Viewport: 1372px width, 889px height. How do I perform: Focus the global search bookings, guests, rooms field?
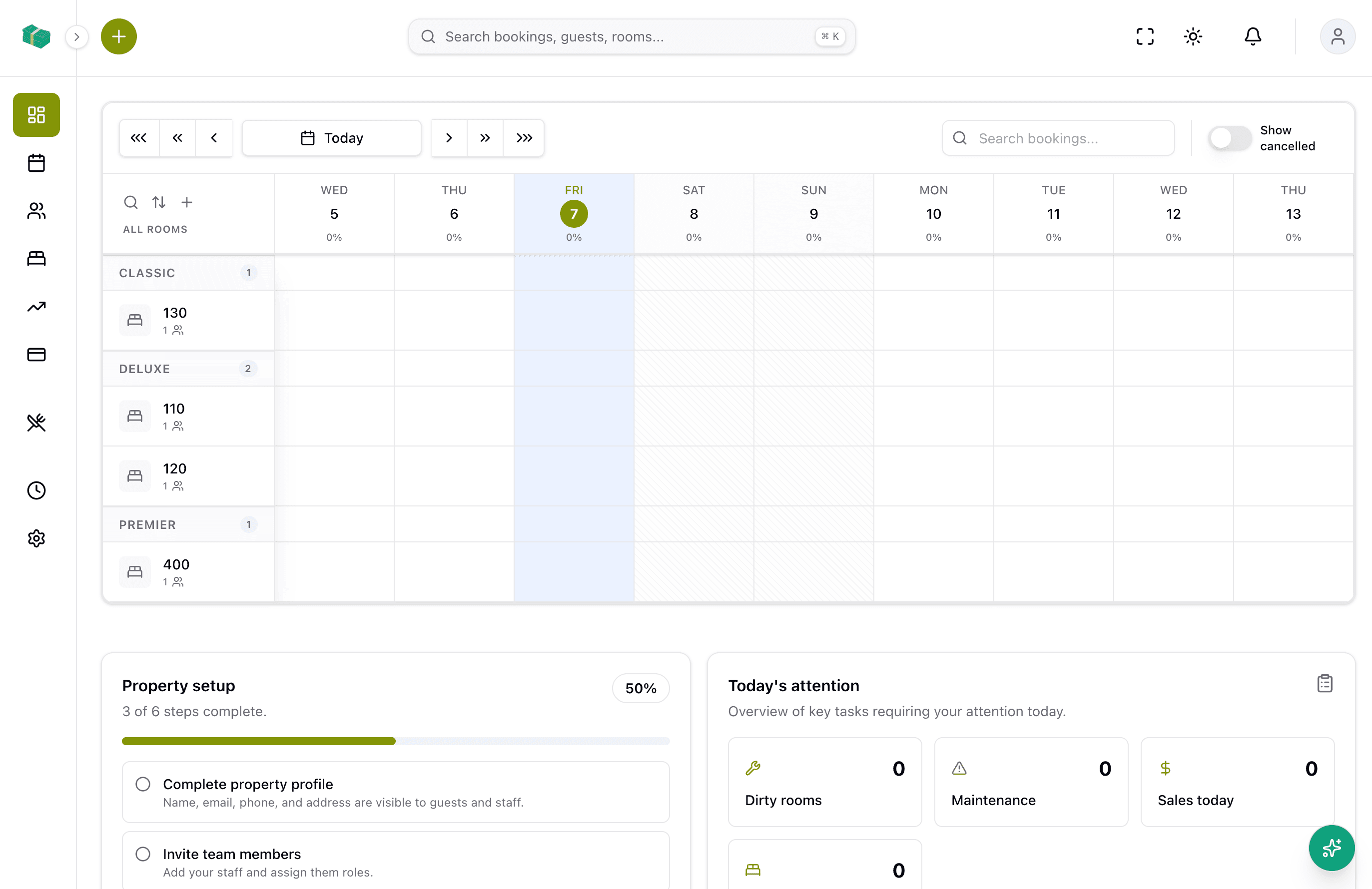(631, 37)
